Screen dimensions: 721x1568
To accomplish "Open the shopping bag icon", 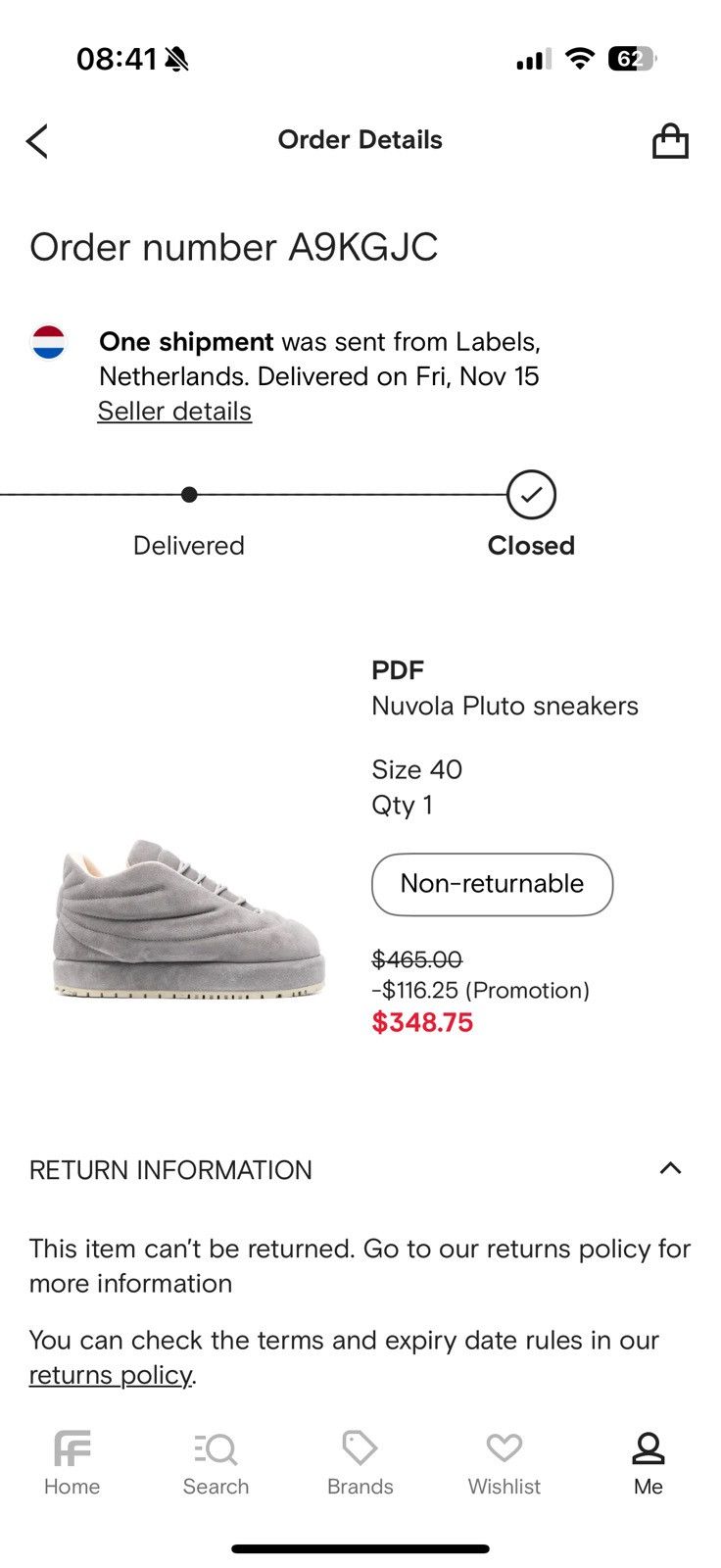I will [671, 140].
